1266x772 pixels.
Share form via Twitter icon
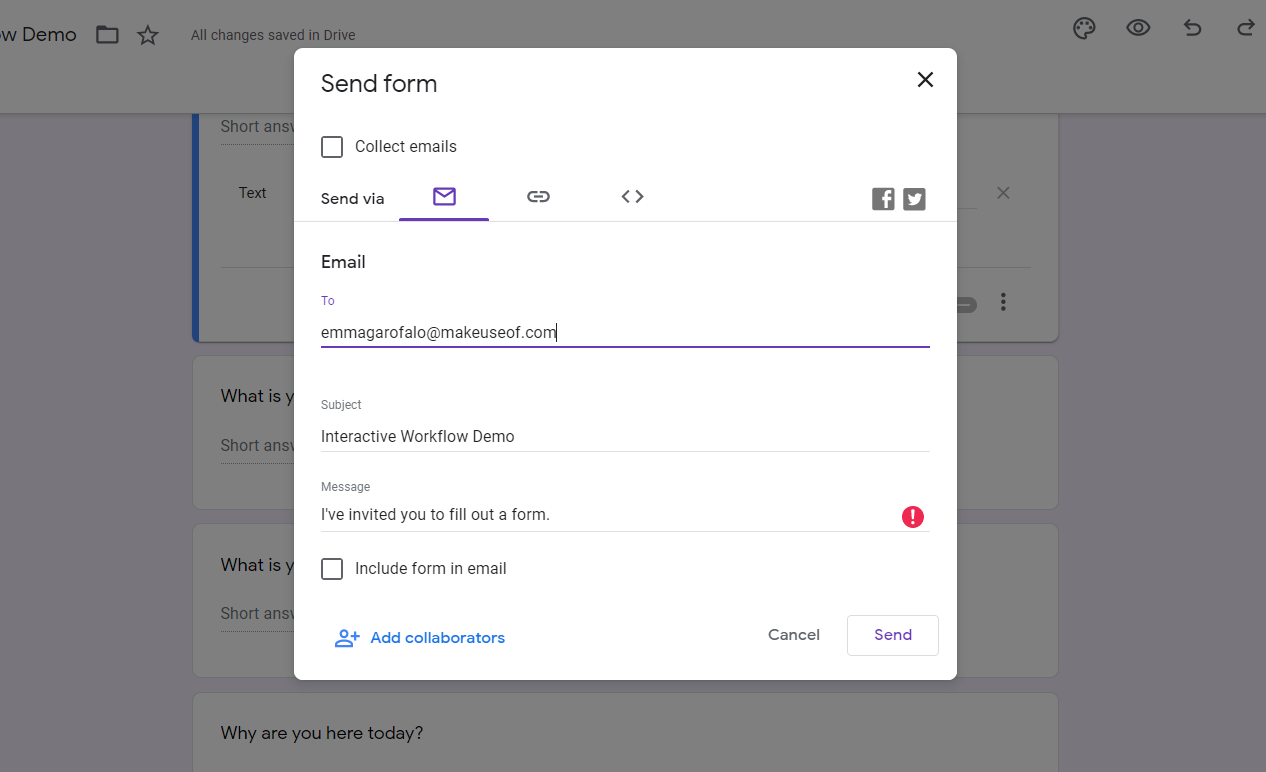914,199
